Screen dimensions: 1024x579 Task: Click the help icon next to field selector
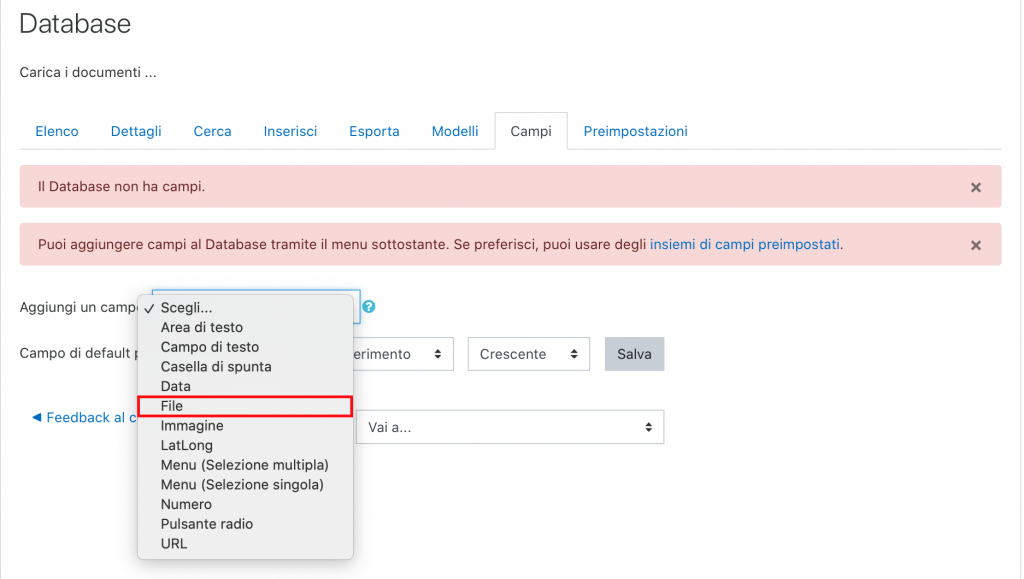369,307
